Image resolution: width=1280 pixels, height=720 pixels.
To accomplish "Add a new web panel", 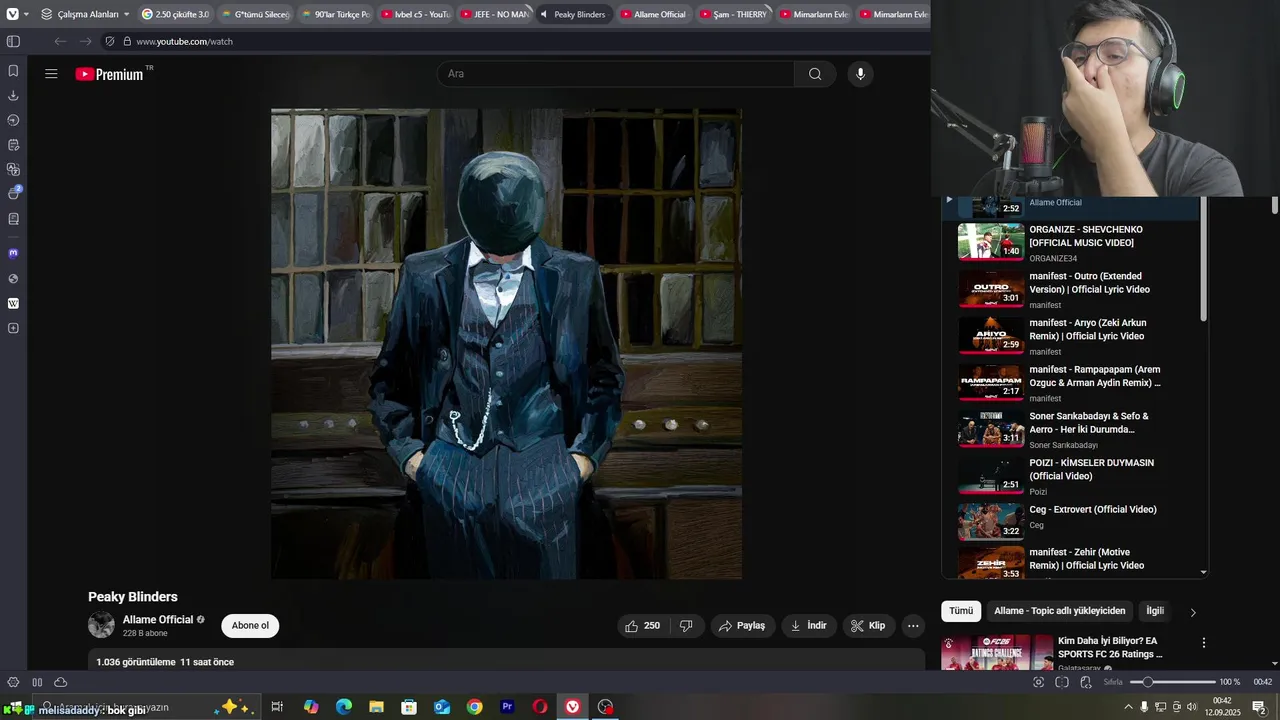I will pyautogui.click(x=13, y=328).
